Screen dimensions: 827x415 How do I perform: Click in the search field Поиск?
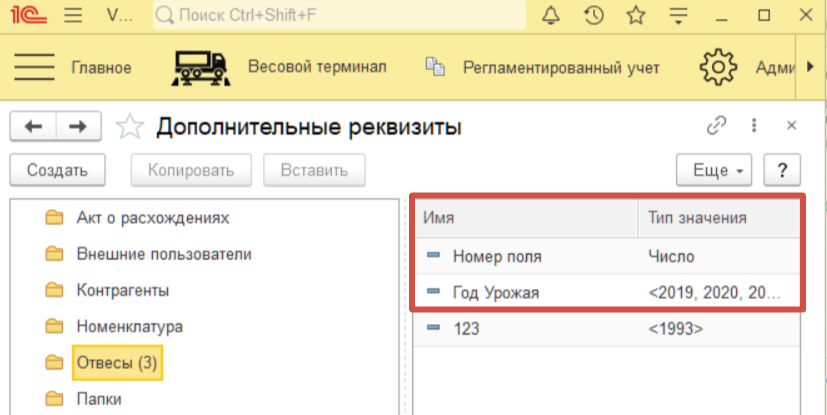pyautogui.click(x=340, y=16)
